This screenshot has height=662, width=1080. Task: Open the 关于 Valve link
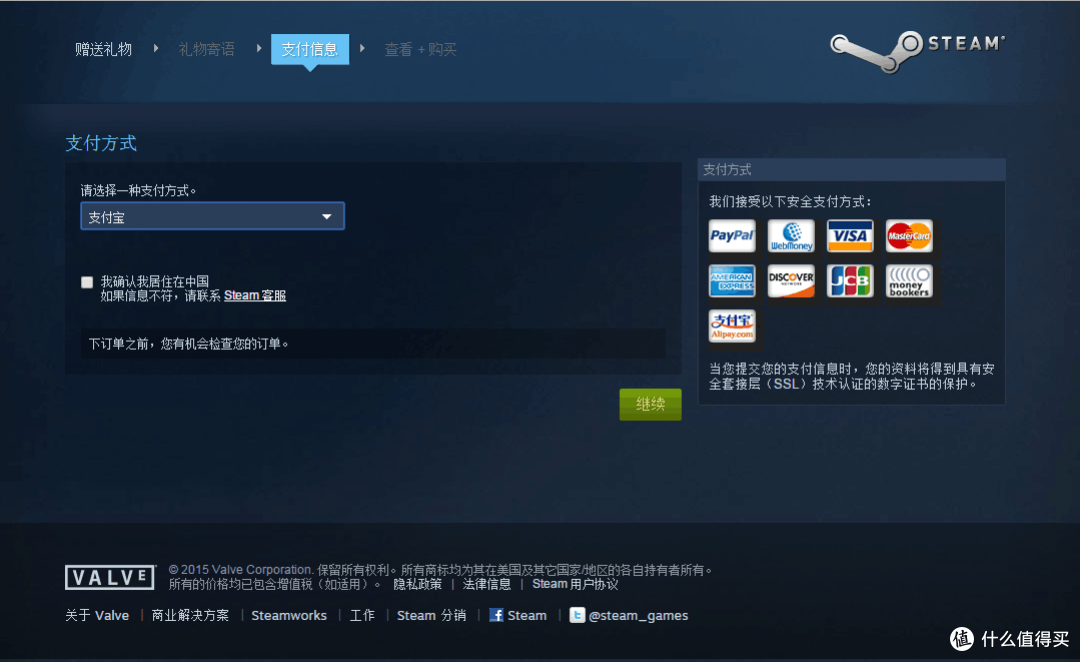(97, 615)
